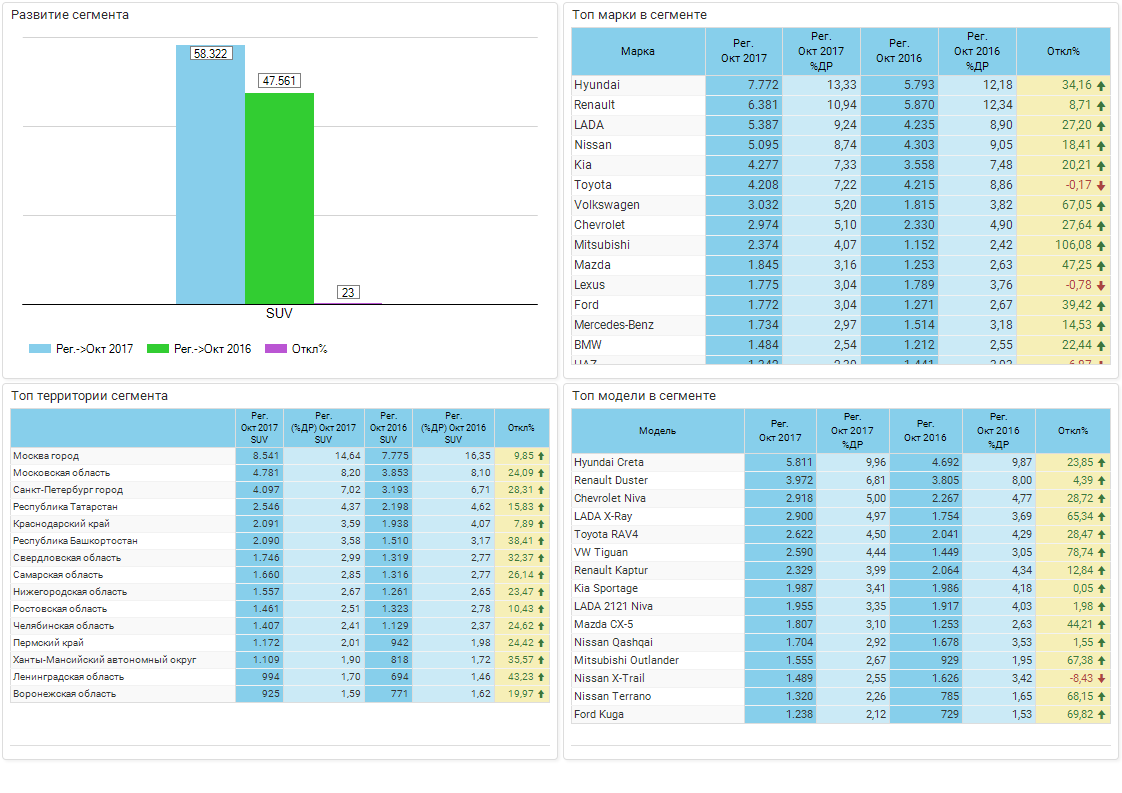Click the up arrow in Kia Sportage row
Screen dimensions: 1122x793
click(1101, 589)
